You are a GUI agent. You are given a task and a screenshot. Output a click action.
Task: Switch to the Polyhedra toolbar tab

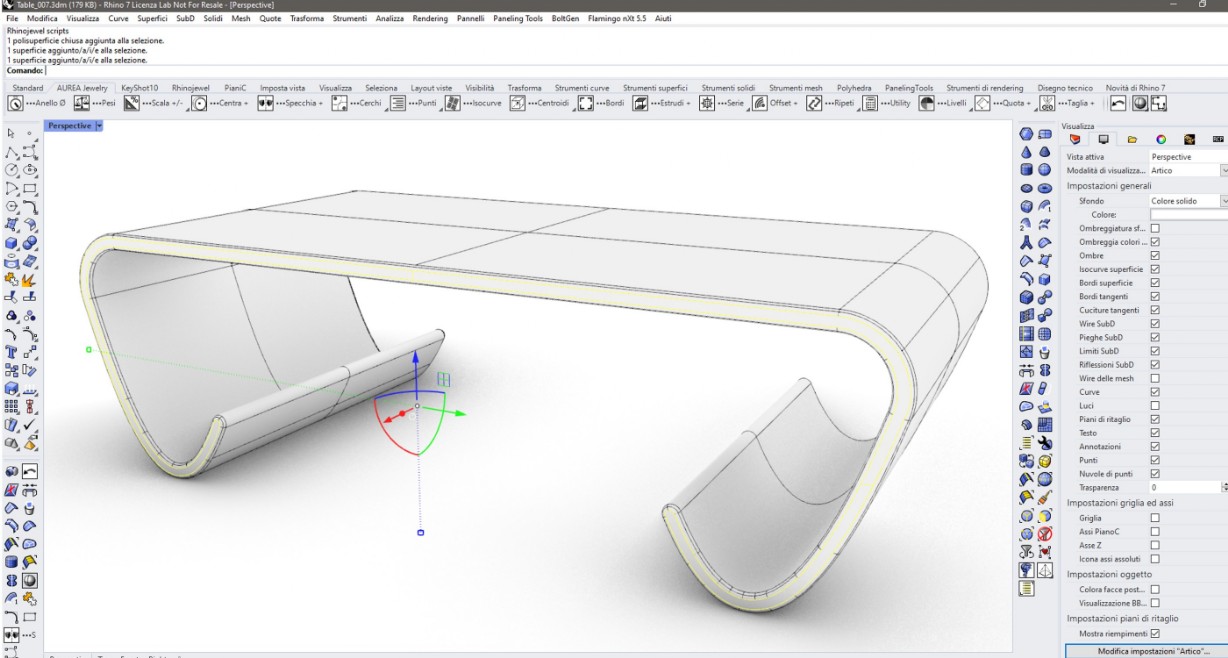pos(854,88)
